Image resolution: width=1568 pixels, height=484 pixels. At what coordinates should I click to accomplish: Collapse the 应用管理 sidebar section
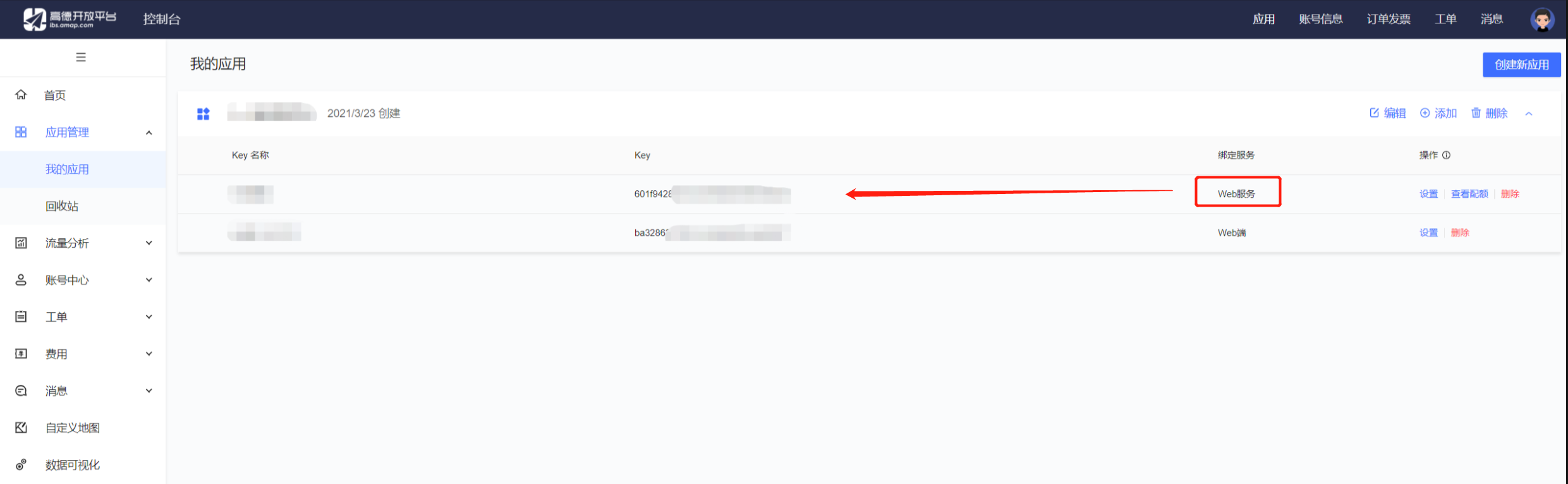coord(149,133)
